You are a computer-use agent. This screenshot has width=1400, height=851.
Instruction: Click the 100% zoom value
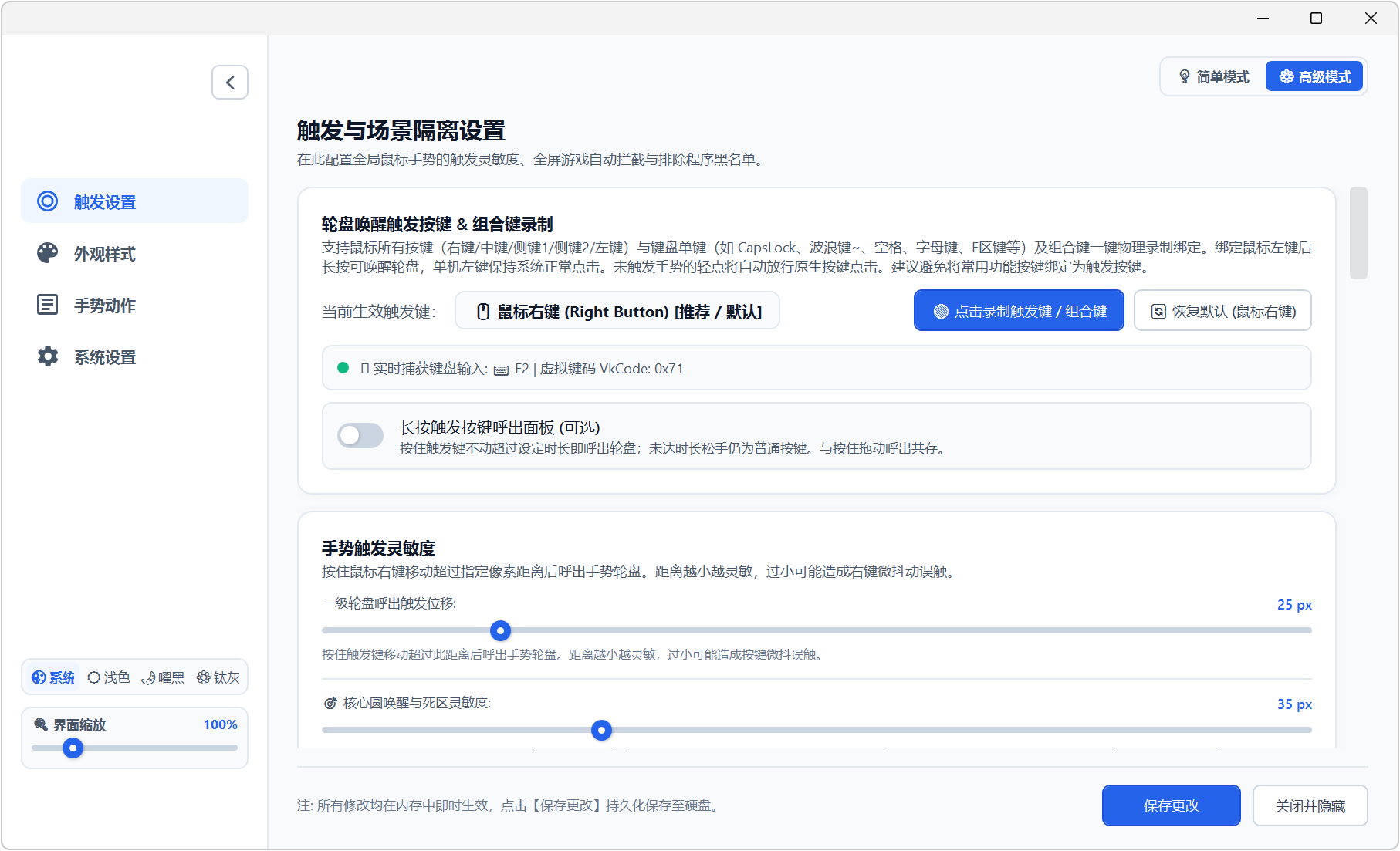point(220,724)
